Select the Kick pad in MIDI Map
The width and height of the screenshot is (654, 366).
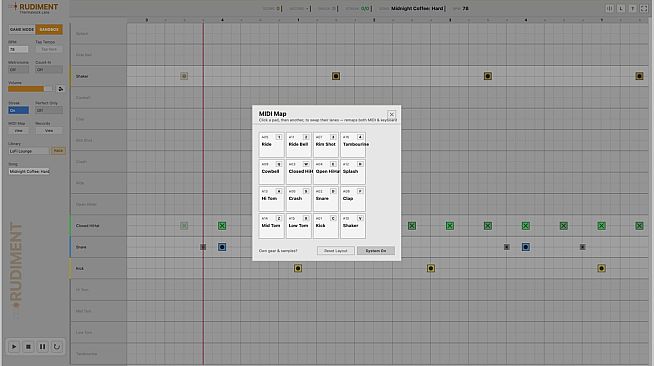pos(326,226)
